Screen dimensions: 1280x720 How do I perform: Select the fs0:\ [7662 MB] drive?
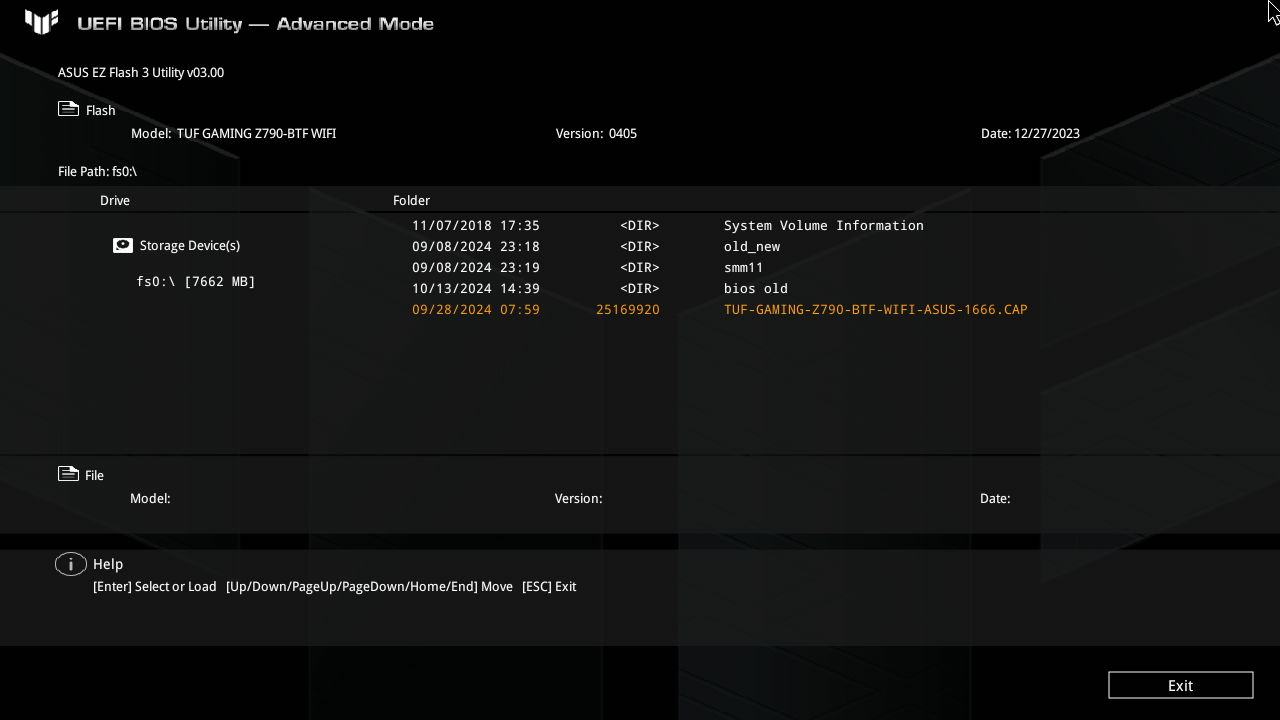196,281
